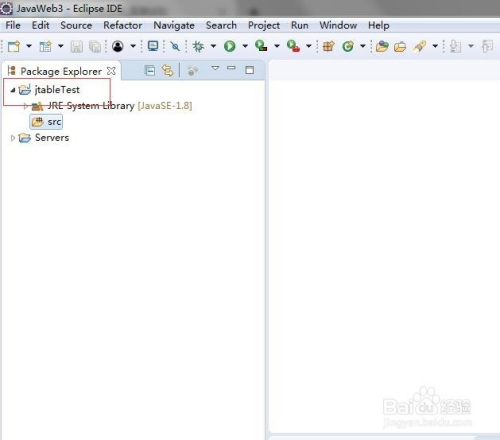Open the Package Explorer View Menu triangle
Viewport: 500px width, 440px height.
point(215,68)
